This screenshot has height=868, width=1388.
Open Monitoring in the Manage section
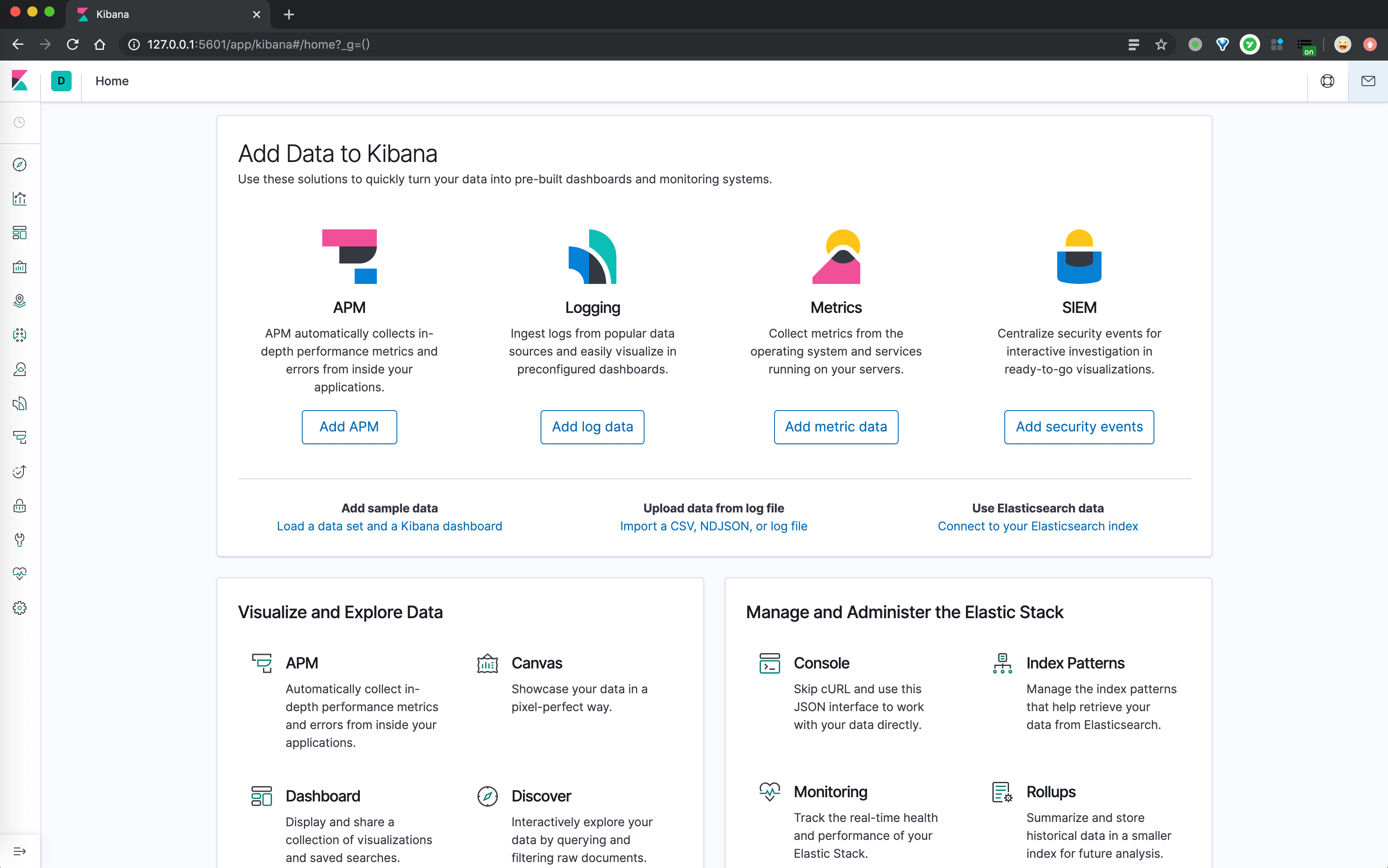(830, 792)
